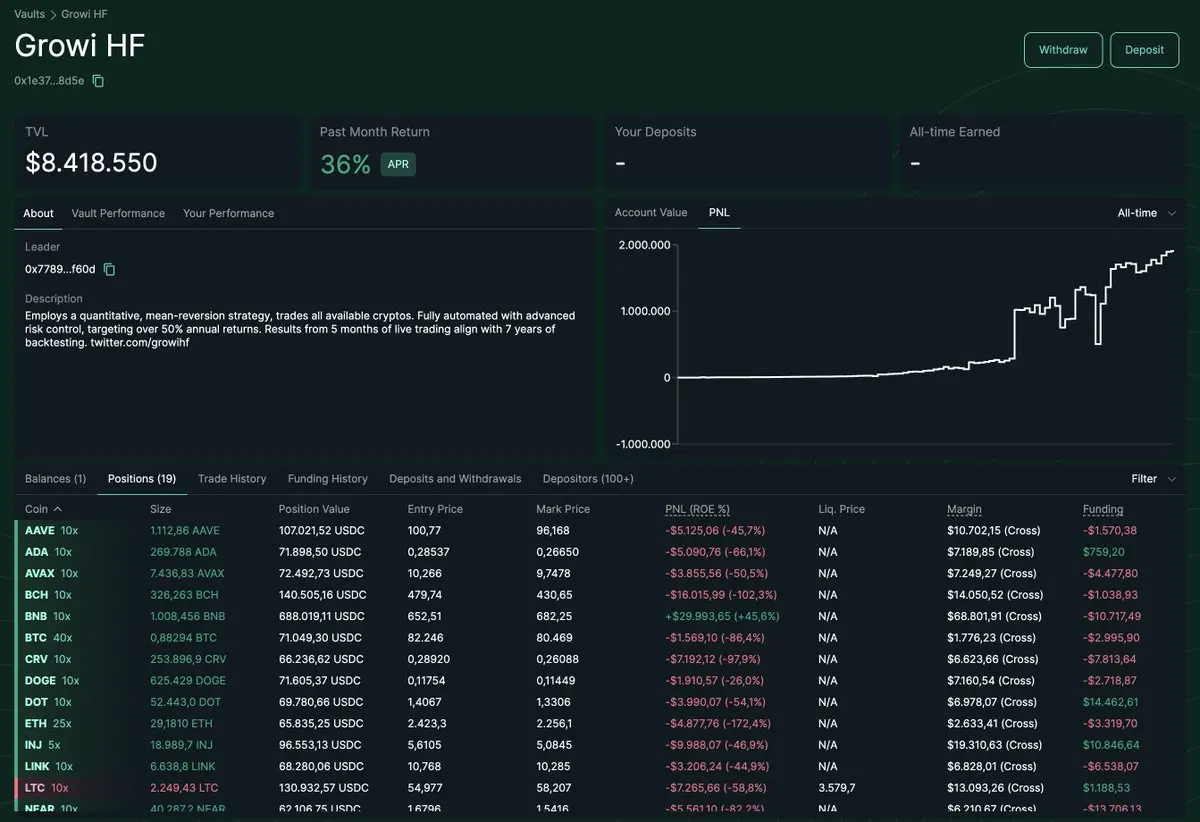Screen dimensions: 1200x822
Task: Click the Margin column header
Action: click(964, 509)
